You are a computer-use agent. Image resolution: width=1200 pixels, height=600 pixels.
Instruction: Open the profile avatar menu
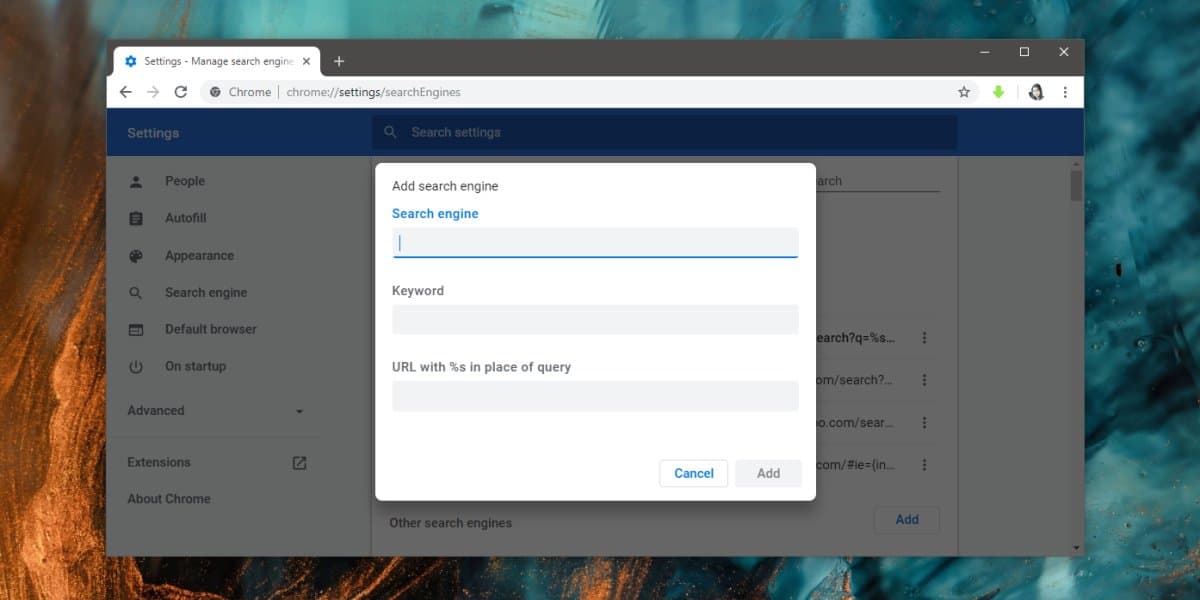click(1036, 92)
